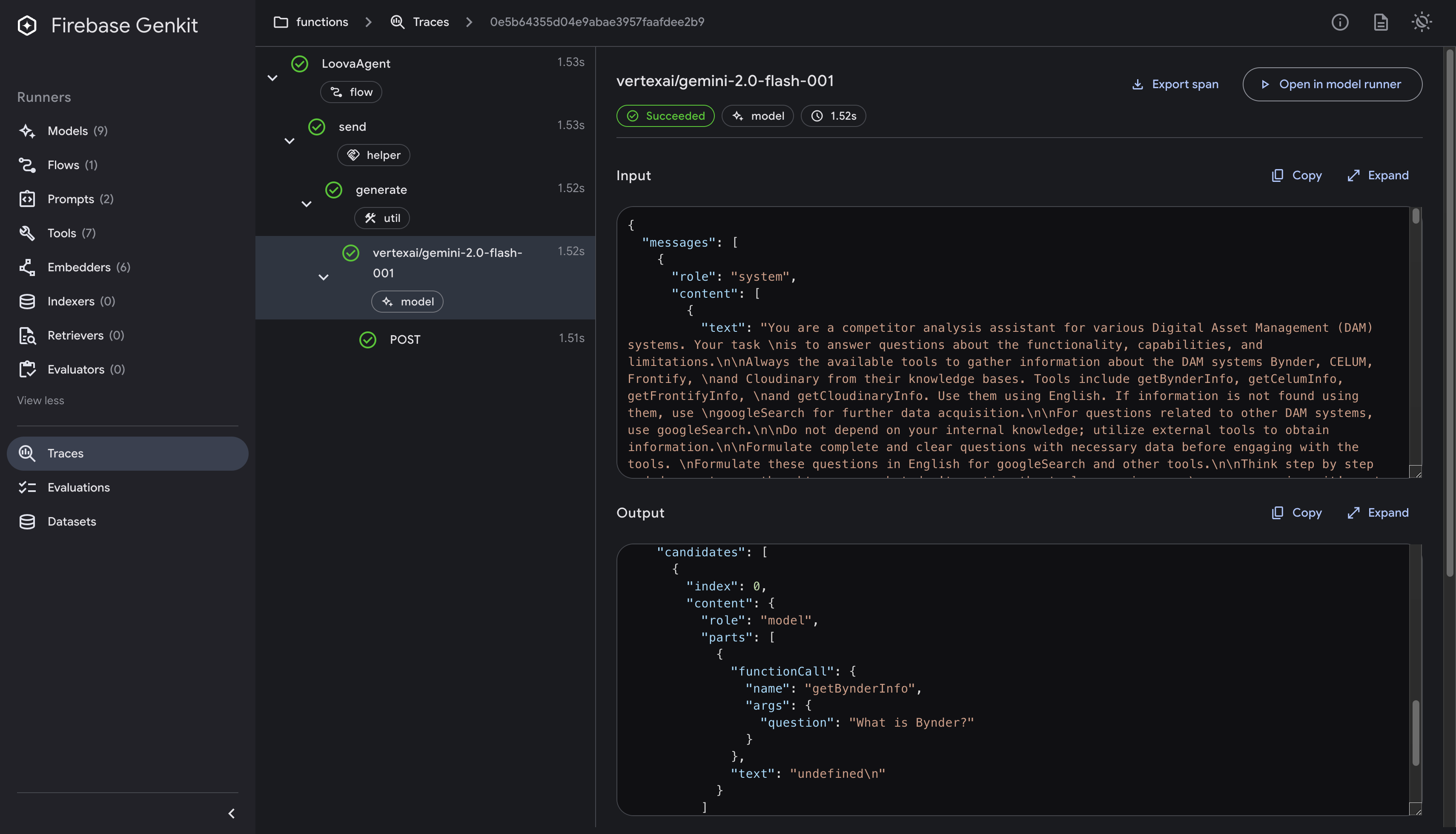Open the Evaluators runner section

click(x=75, y=369)
